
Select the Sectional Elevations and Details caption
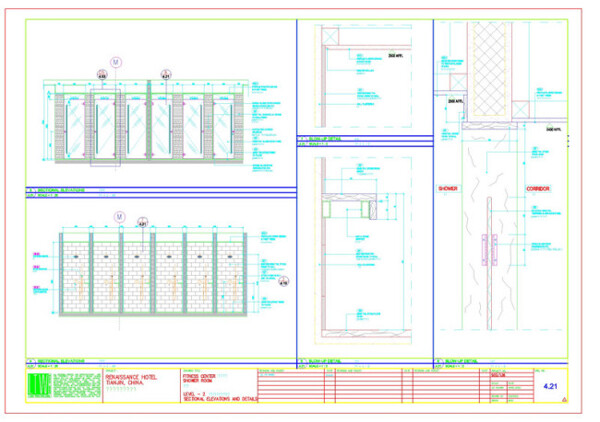(x=220, y=399)
